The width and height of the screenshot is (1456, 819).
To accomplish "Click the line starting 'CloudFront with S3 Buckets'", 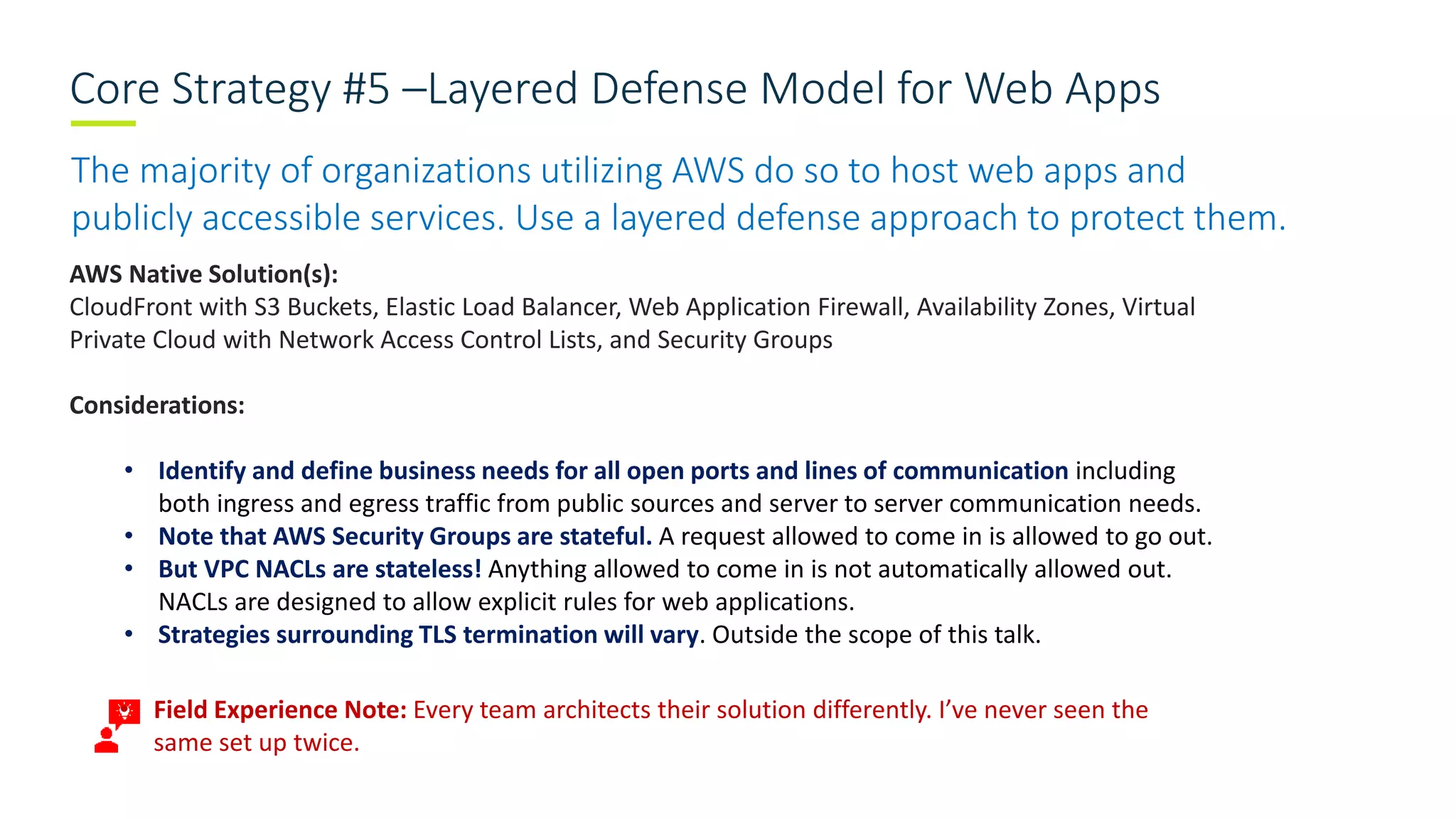I will (x=632, y=307).
